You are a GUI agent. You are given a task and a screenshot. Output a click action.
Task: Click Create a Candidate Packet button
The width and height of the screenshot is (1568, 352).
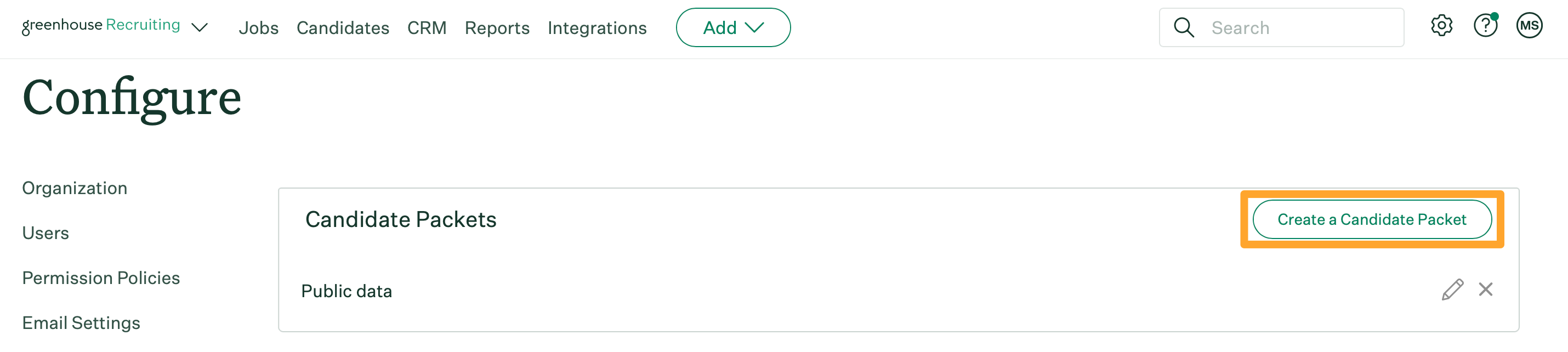pyautogui.click(x=1371, y=219)
